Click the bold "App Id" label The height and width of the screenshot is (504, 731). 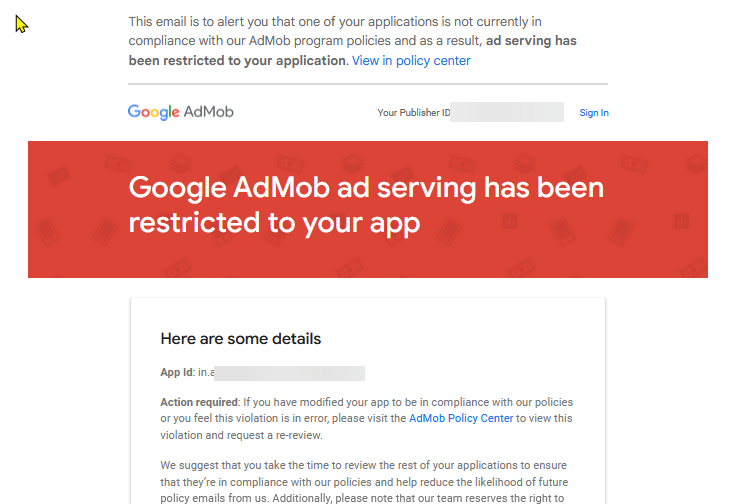176,373
